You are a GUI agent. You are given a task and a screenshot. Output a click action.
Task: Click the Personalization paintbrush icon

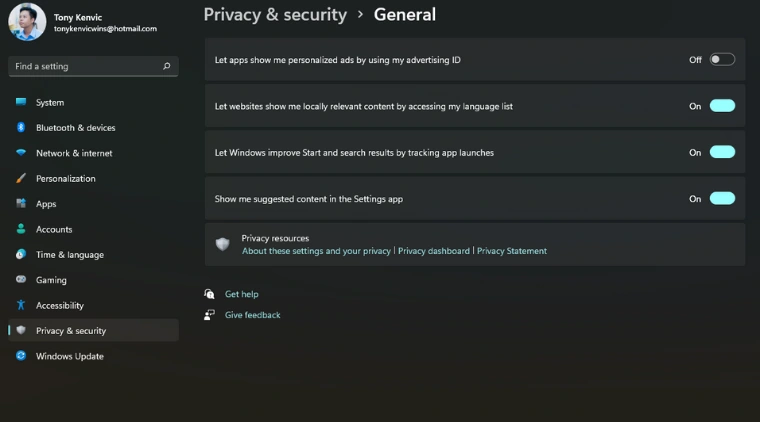coord(20,179)
